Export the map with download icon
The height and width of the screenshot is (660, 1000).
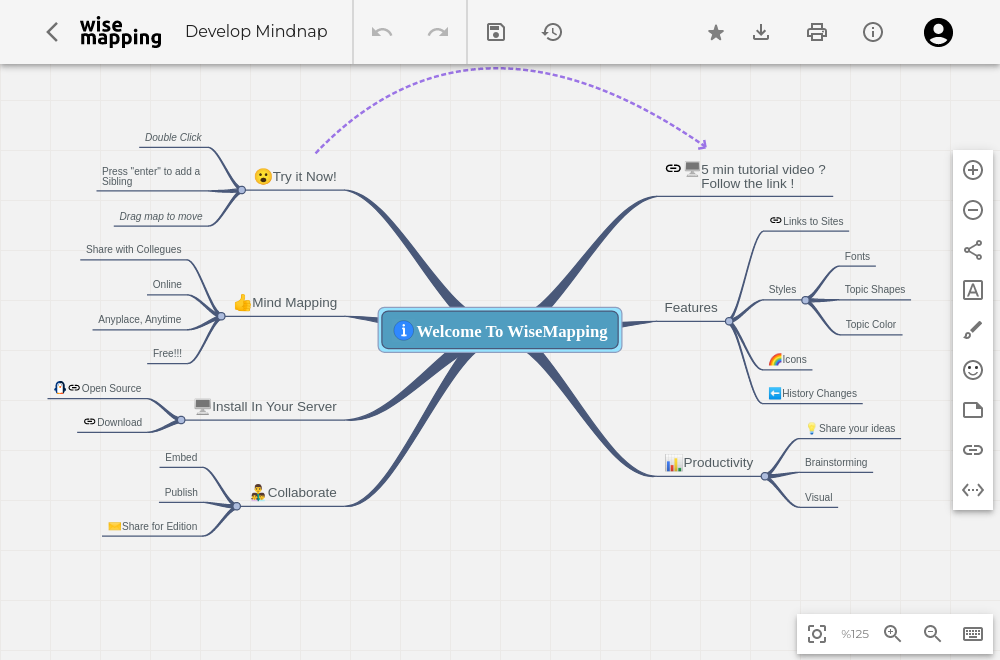(761, 32)
